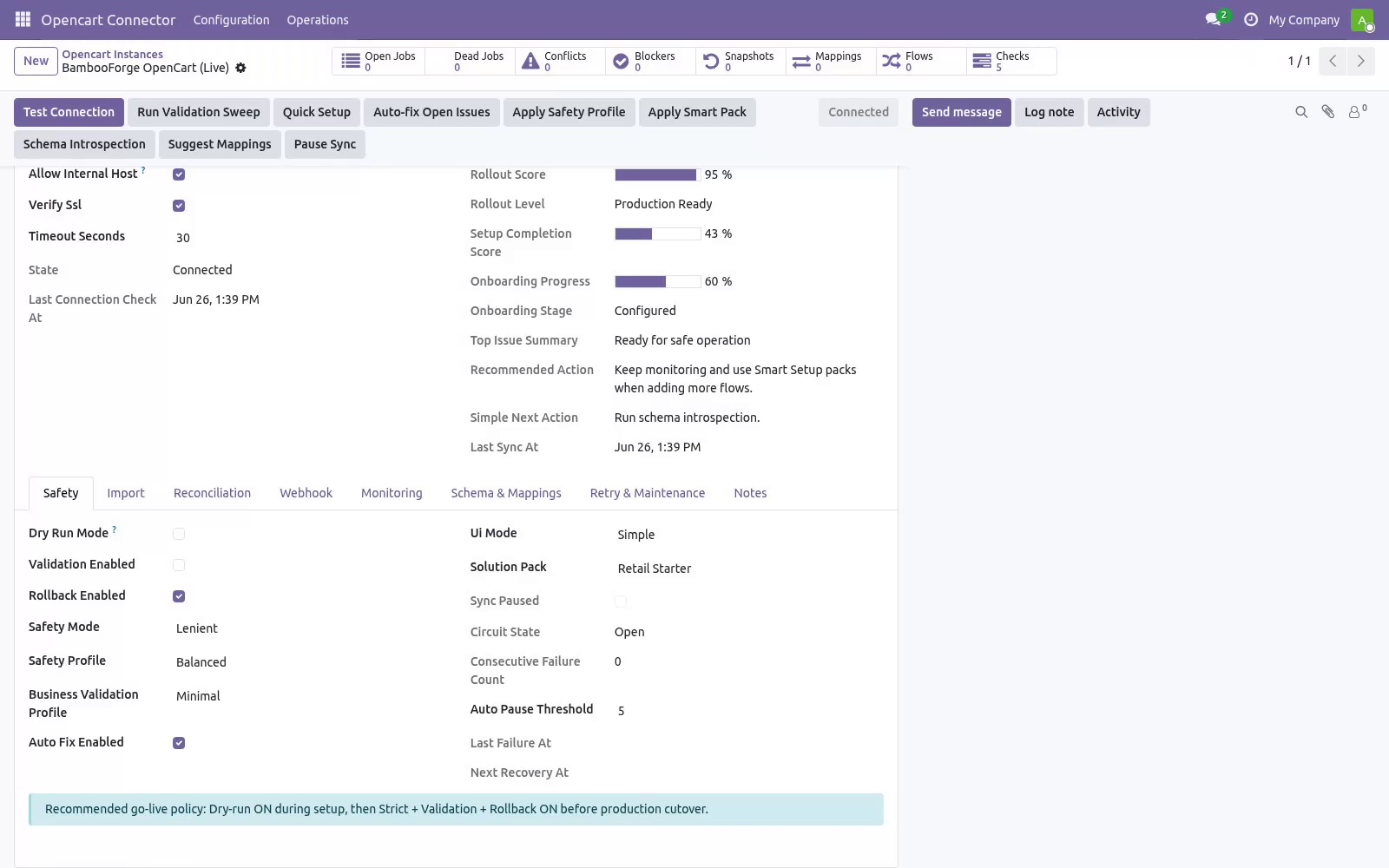Click the user avatar icon
This screenshot has height=868, width=1389.
point(1361,19)
